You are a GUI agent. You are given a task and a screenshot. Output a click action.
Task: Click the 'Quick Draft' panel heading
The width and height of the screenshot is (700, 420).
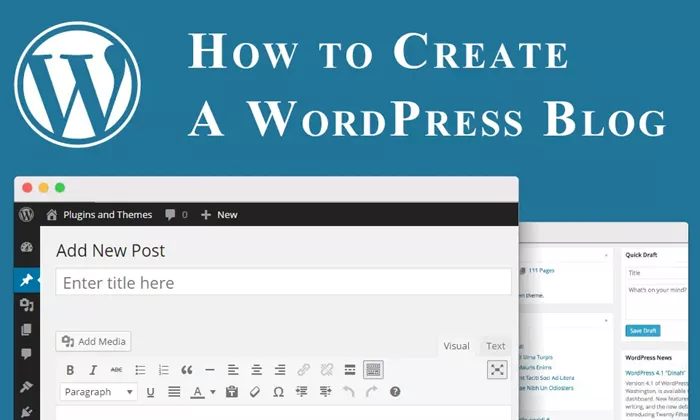pyautogui.click(x=641, y=255)
